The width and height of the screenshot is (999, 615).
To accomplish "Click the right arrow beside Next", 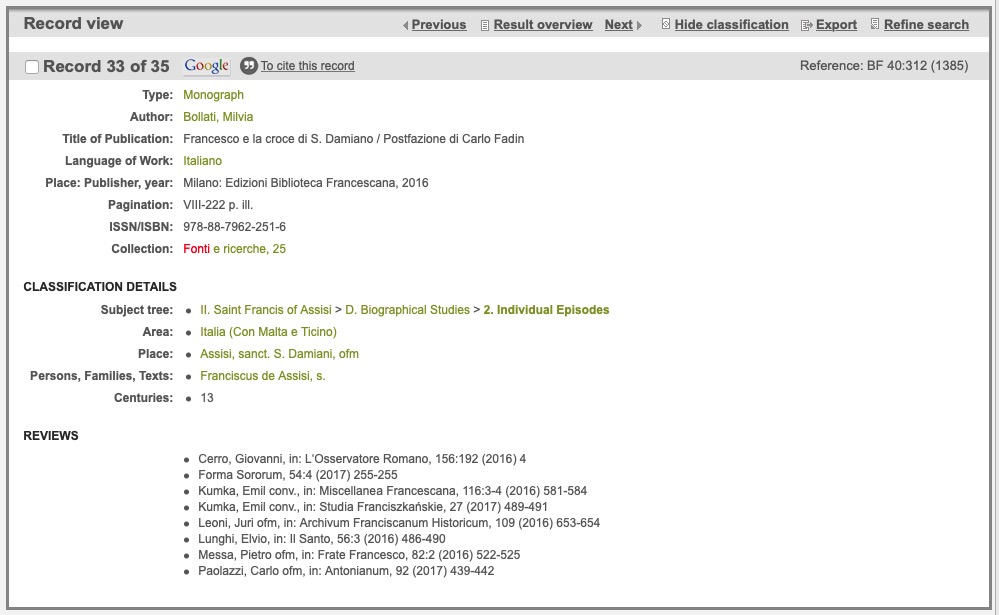I will 640,25.
